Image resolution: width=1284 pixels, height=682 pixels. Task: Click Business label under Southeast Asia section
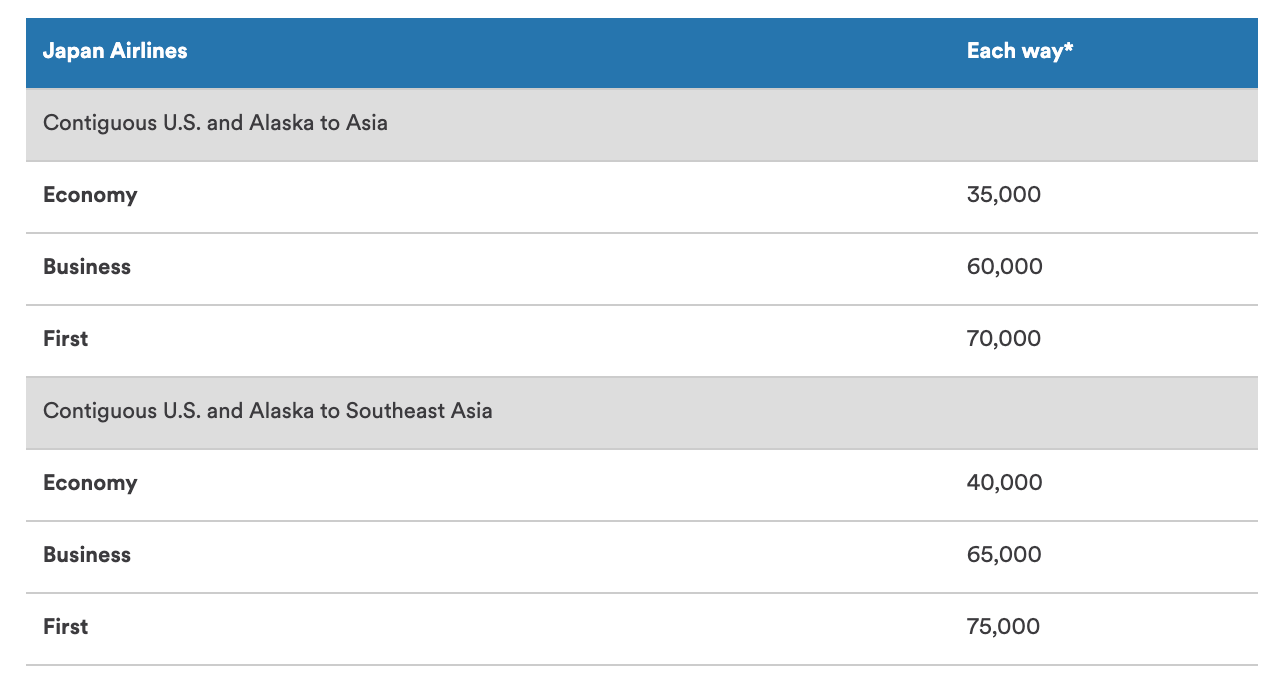[x=87, y=555]
